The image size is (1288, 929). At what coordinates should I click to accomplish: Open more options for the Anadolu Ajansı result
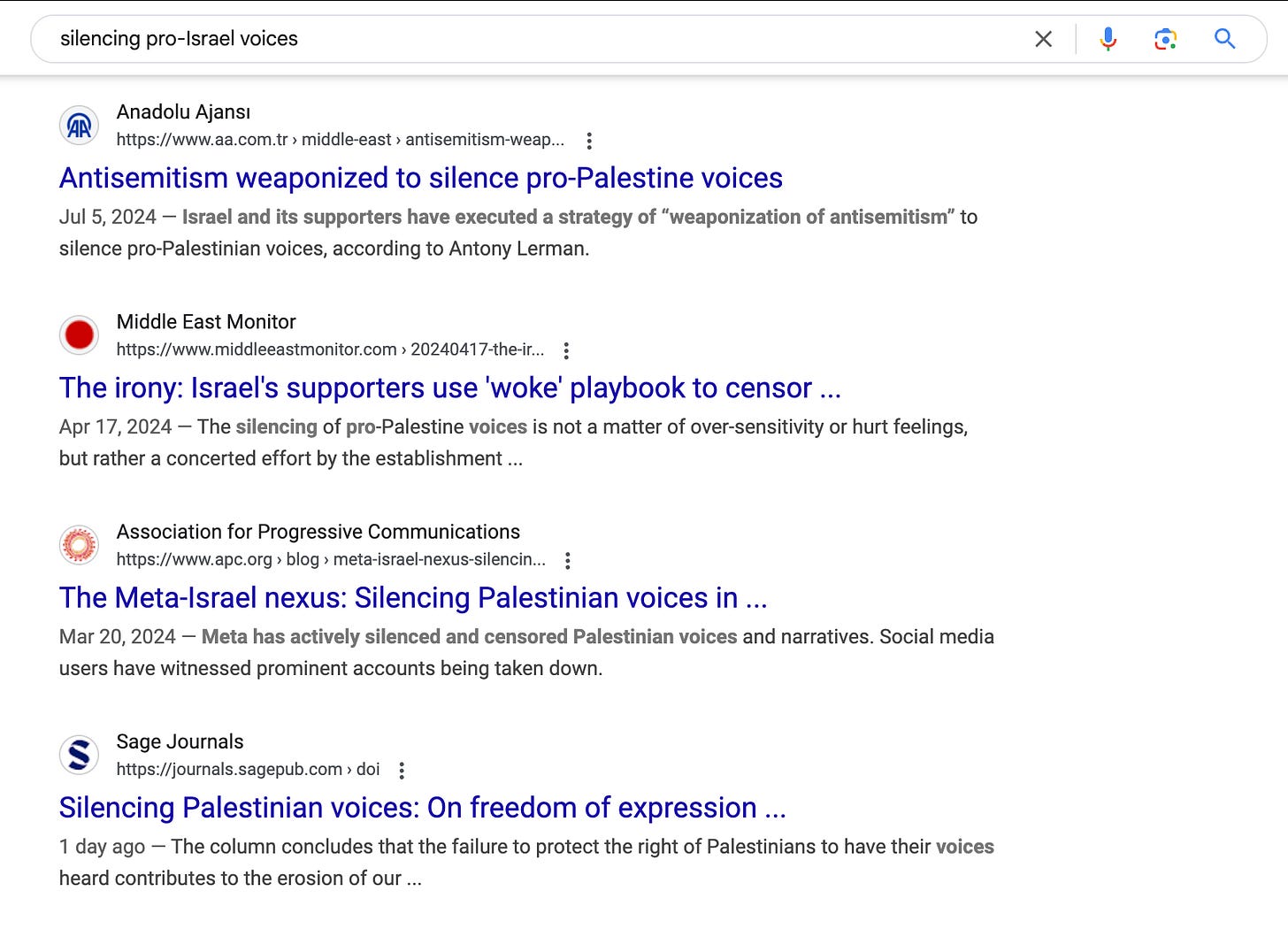589,141
